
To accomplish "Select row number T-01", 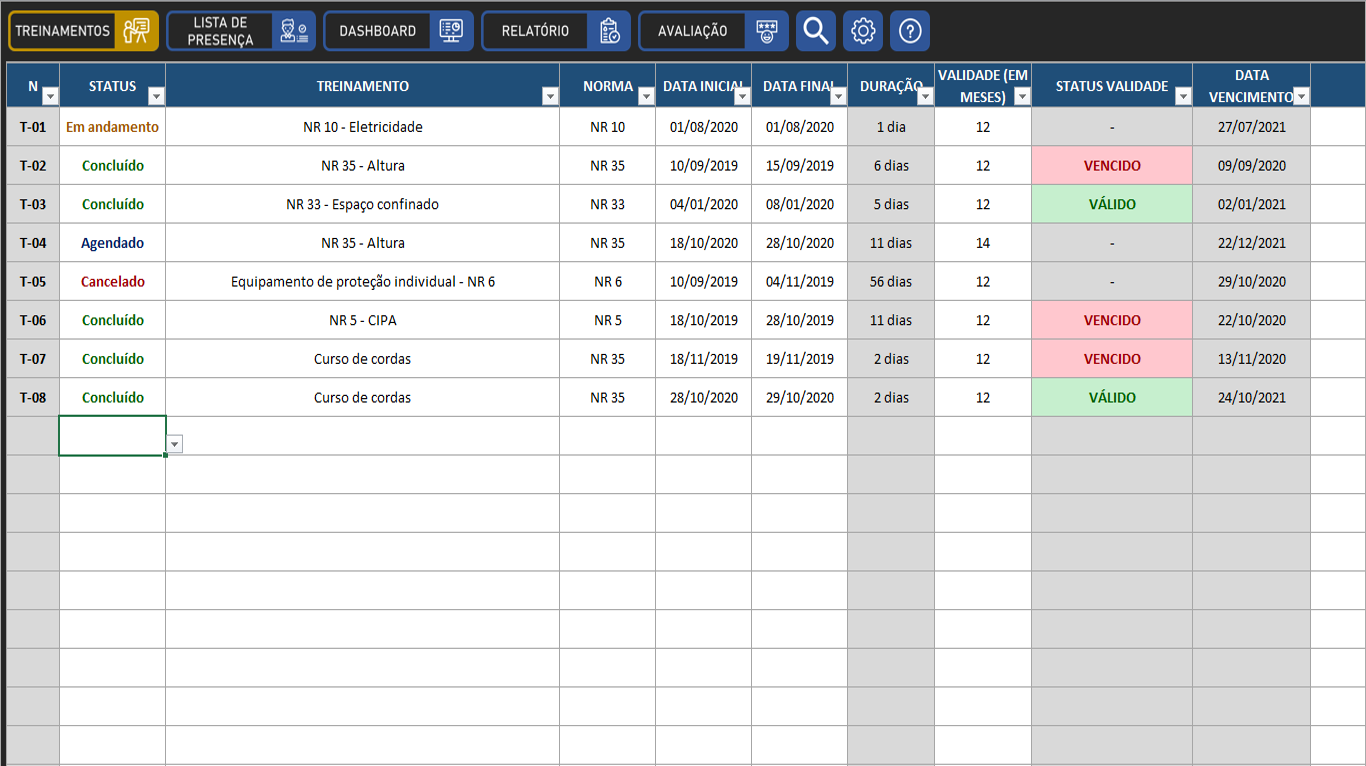I will [x=33, y=127].
